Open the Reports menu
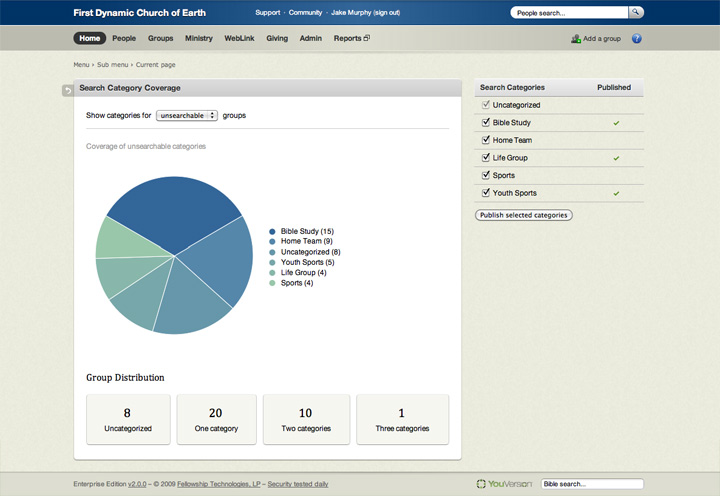 point(347,38)
